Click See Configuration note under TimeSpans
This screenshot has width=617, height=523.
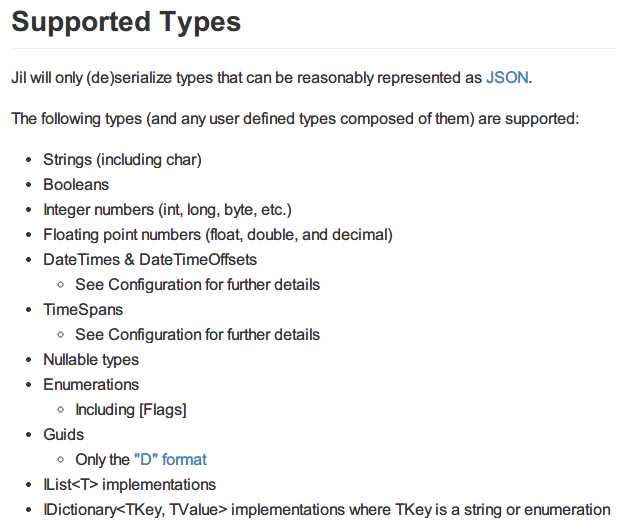197,334
